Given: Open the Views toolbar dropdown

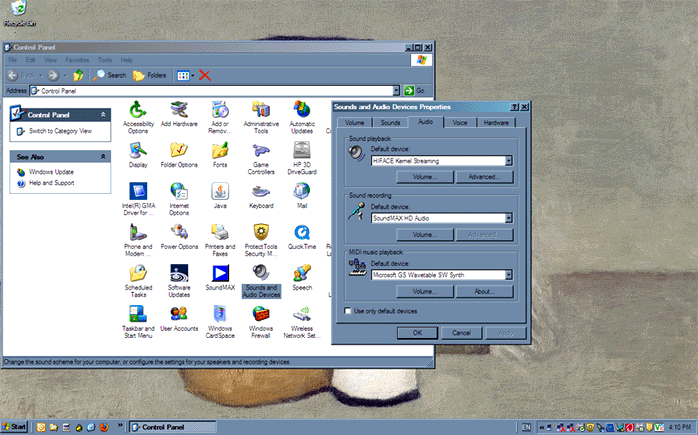Looking at the screenshot, I should coord(193,76).
